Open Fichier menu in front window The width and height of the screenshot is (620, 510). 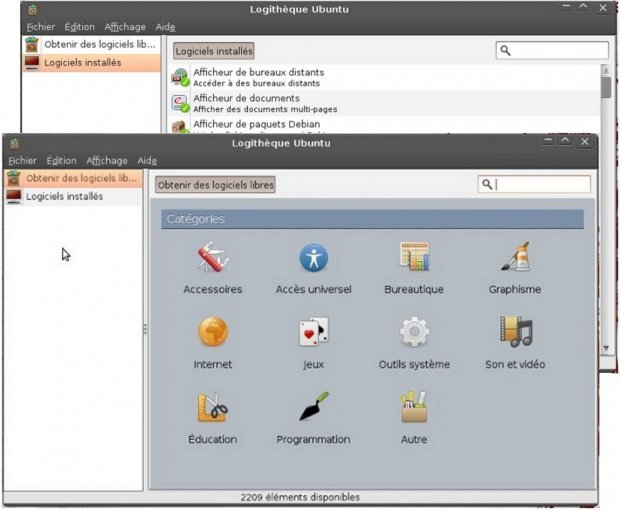(23, 161)
